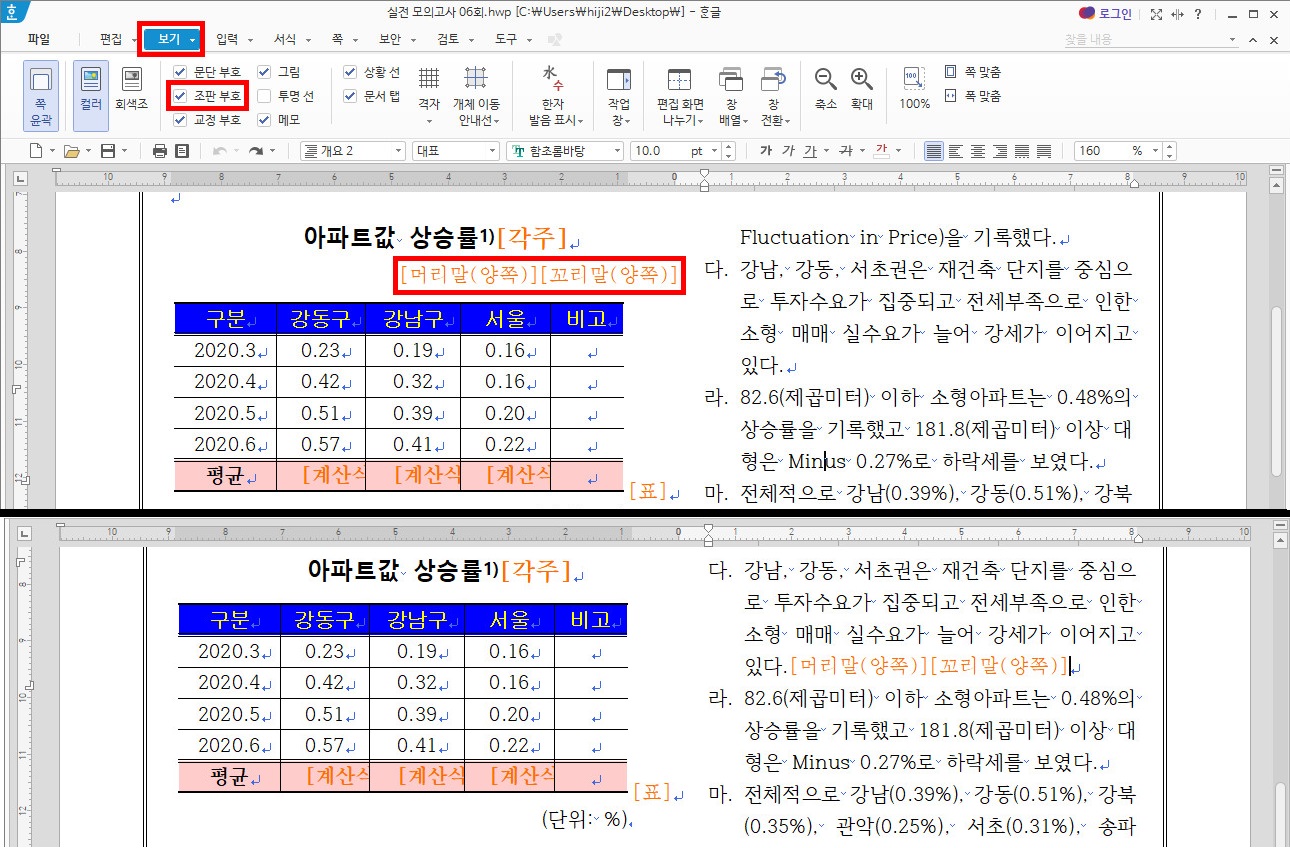Apply strikethrough with the 과 icon
The width and height of the screenshot is (1290, 848).
[x=846, y=151]
